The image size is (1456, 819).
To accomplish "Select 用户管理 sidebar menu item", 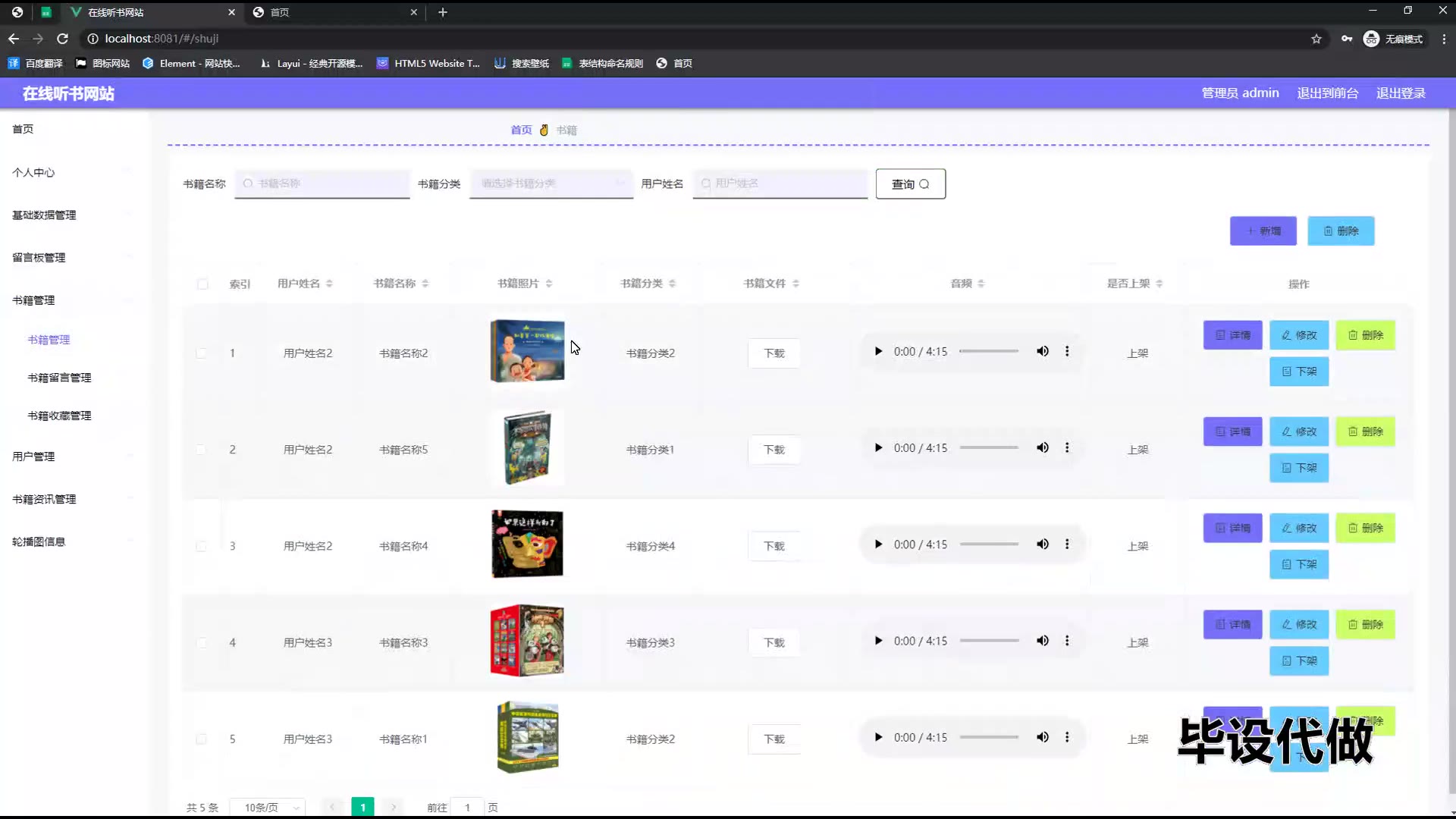I will [x=33, y=457].
